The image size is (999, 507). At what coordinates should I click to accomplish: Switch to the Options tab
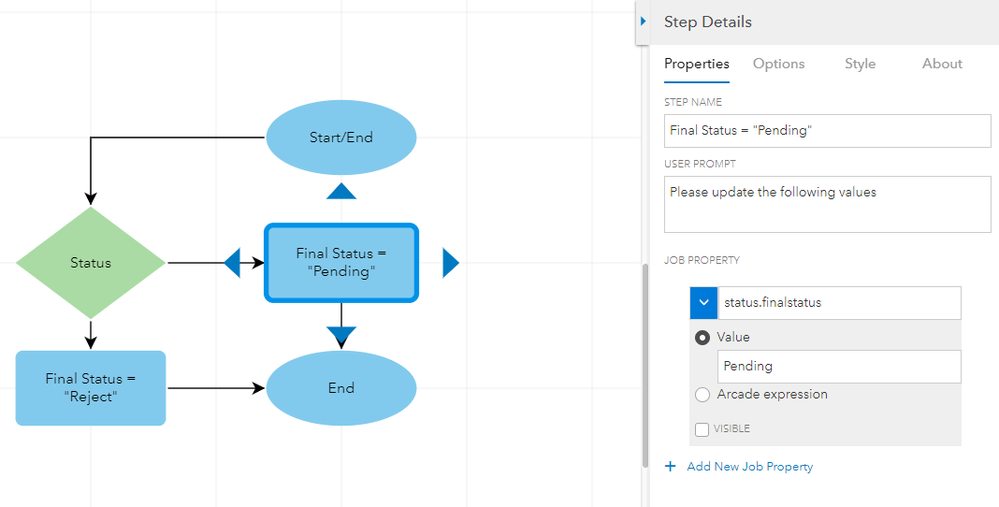tap(778, 64)
